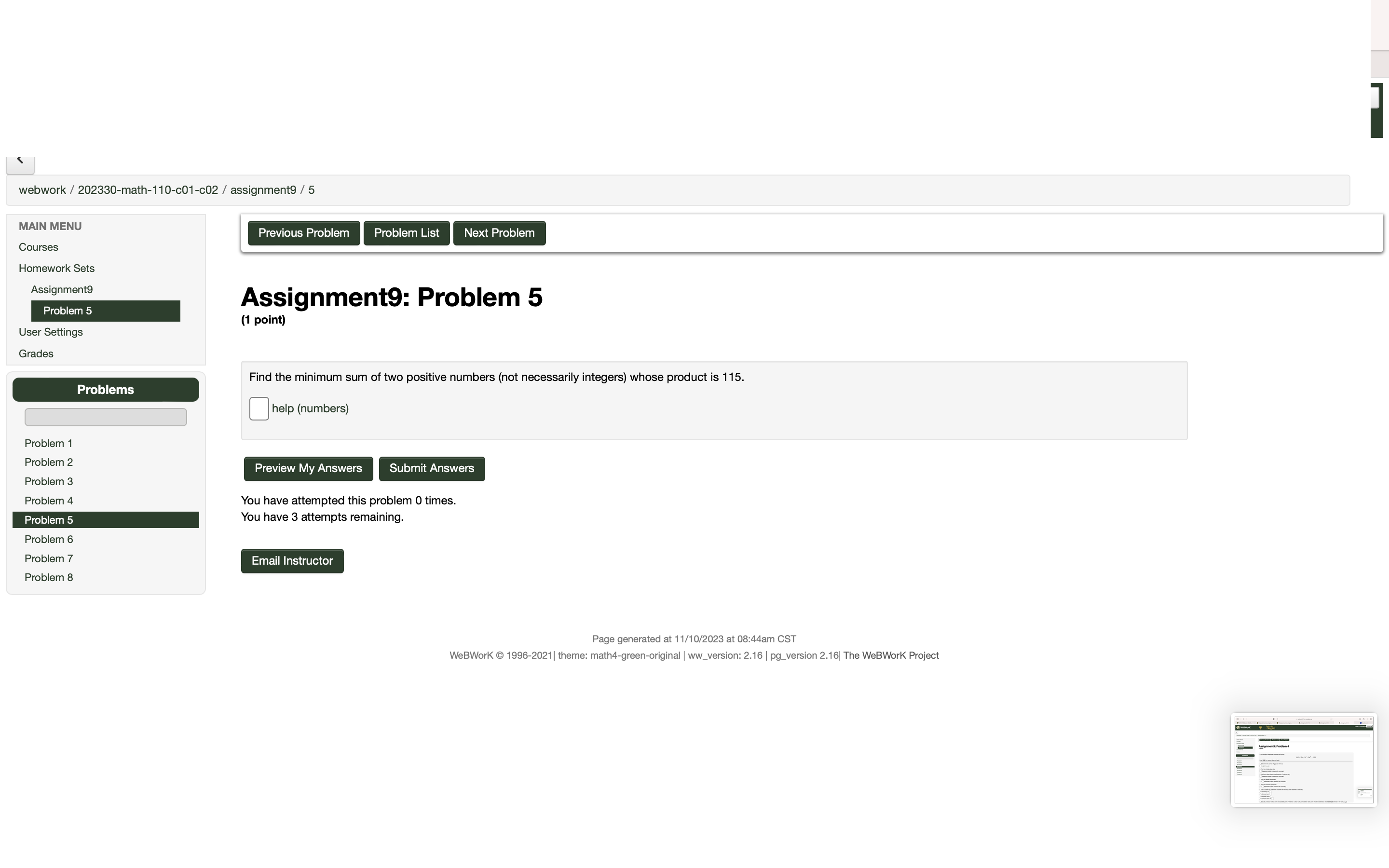Screen dimensions: 1389x868
Task: Expand Assignment9 in the sidebar
Action: (62, 289)
